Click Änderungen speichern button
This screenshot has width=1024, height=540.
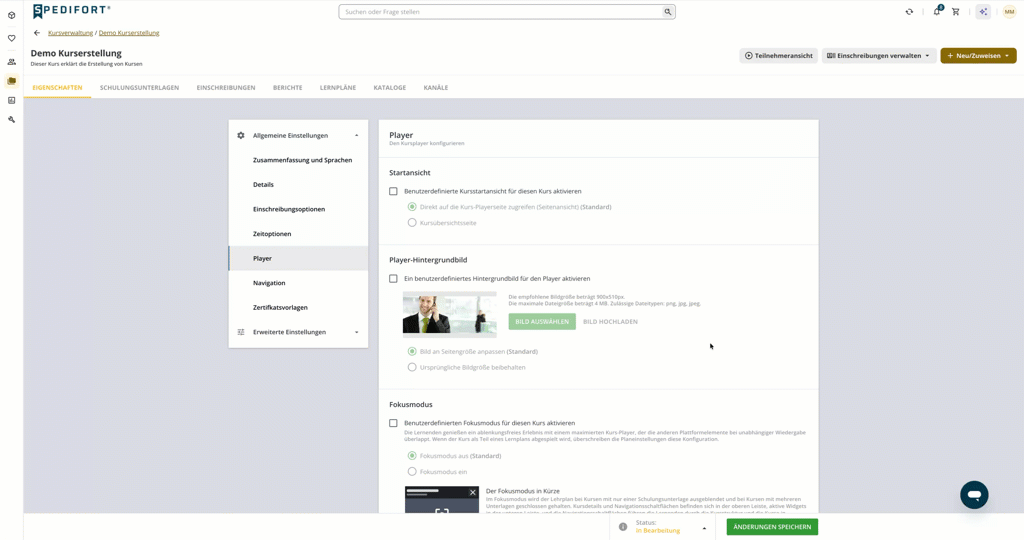point(772,527)
